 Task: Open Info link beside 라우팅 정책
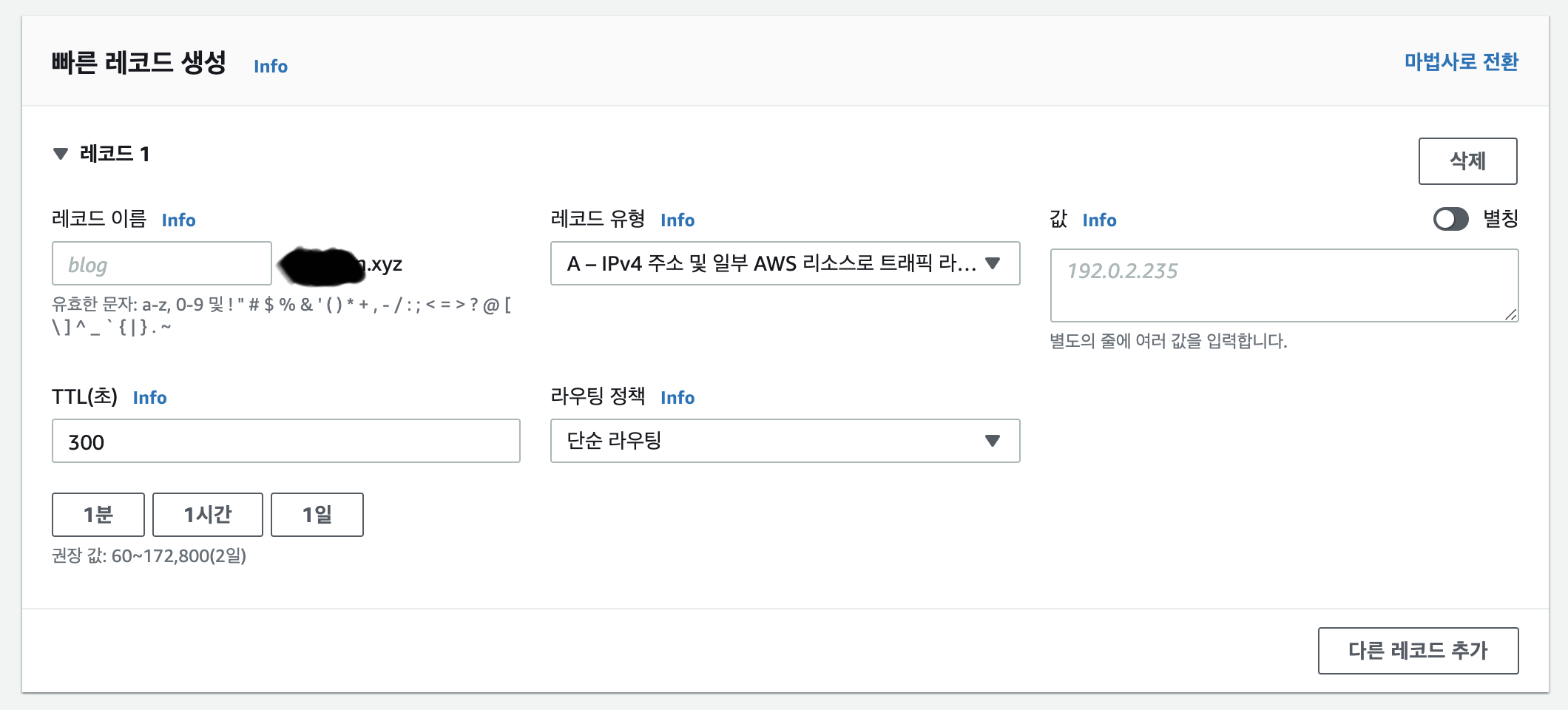click(x=677, y=398)
